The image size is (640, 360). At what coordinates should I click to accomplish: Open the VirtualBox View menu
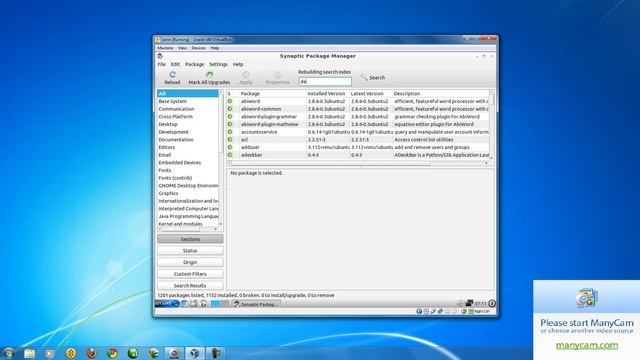click(x=182, y=48)
